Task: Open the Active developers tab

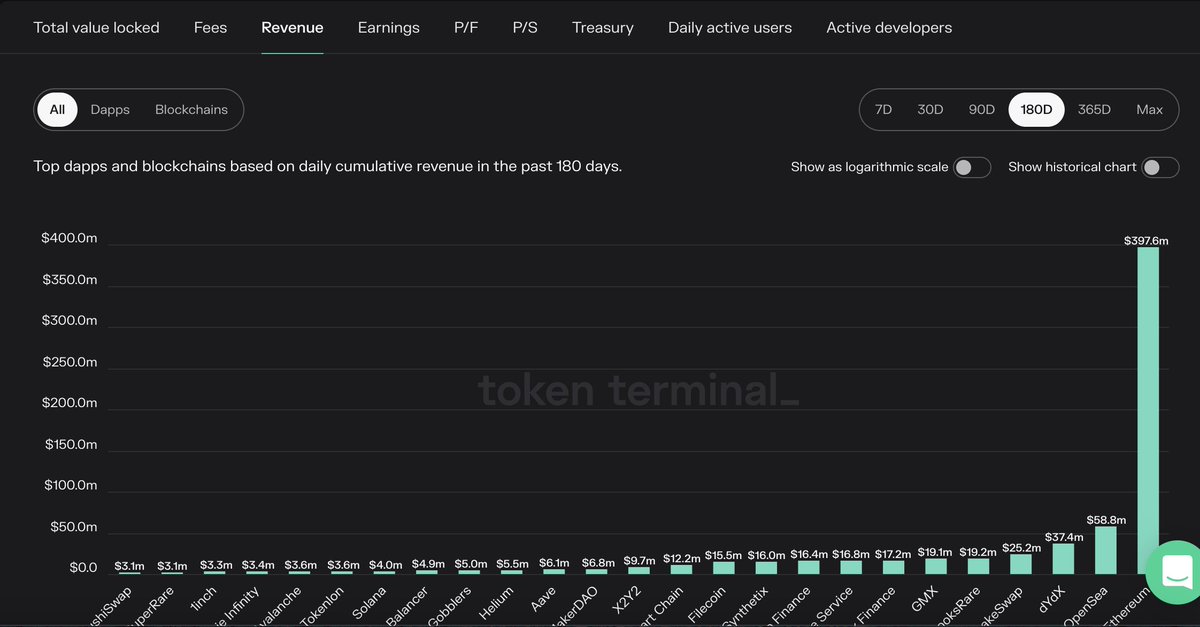Action: (x=889, y=27)
